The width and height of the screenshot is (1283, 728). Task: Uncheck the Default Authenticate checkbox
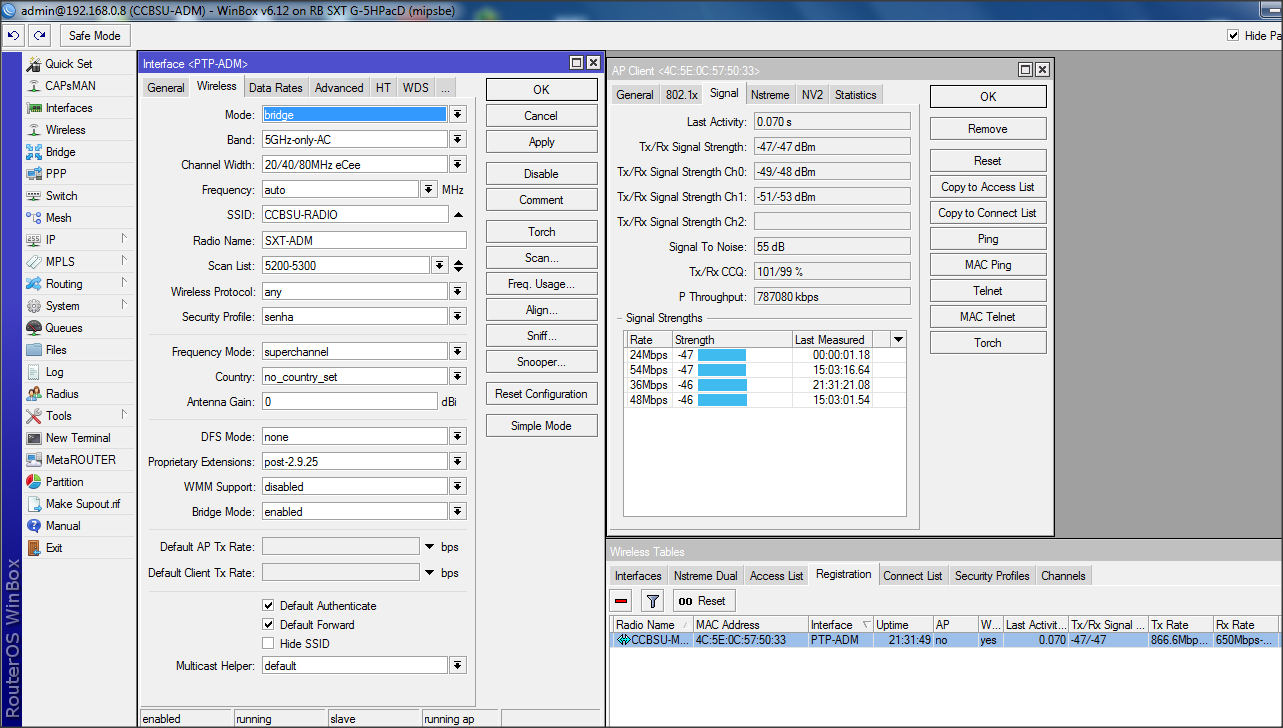(x=268, y=606)
